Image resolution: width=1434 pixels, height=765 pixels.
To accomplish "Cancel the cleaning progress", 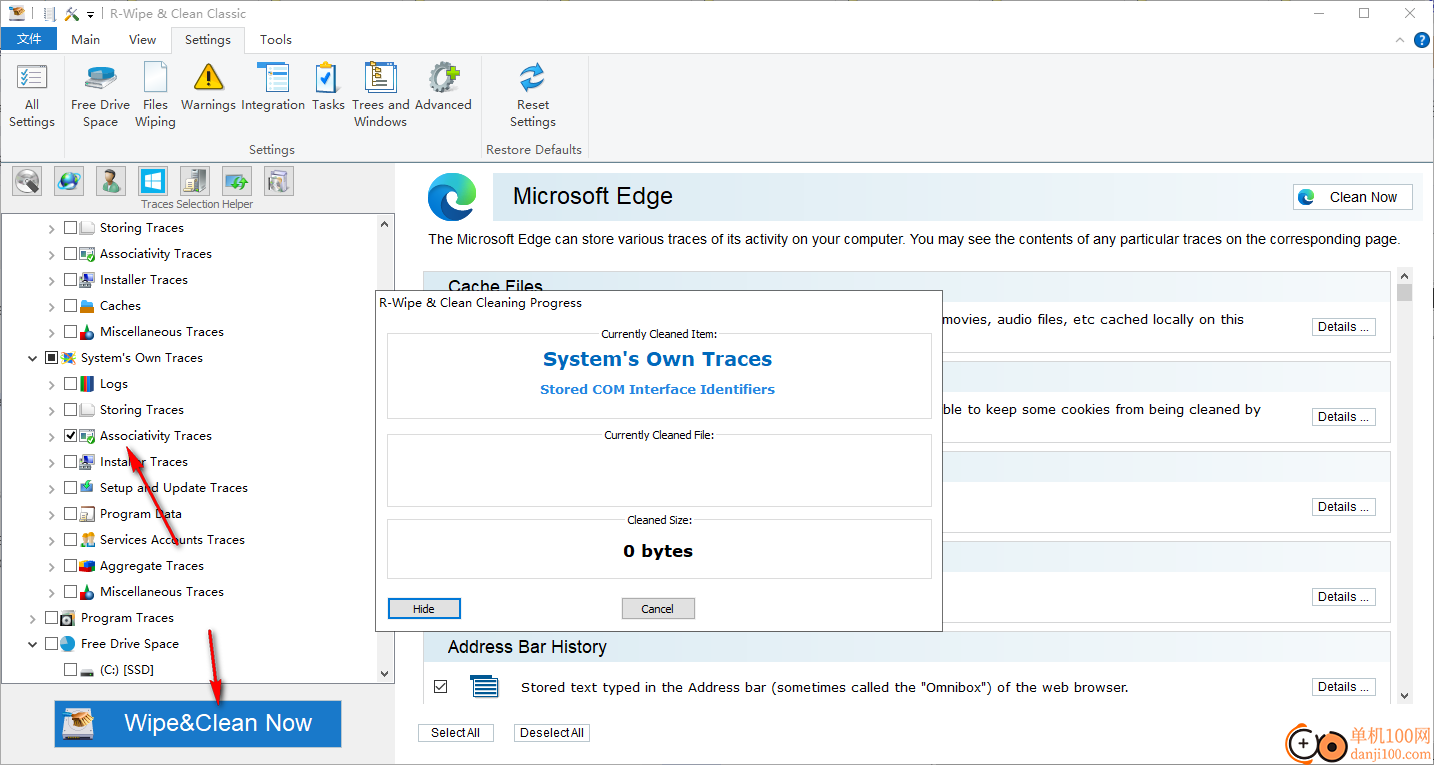I will coord(658,608).
